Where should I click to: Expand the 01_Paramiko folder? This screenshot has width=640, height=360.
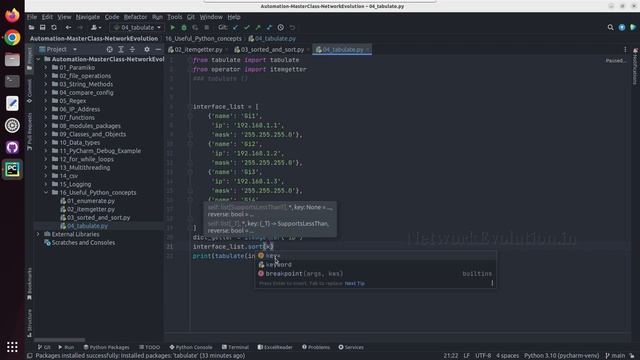(x=46, y=67)
